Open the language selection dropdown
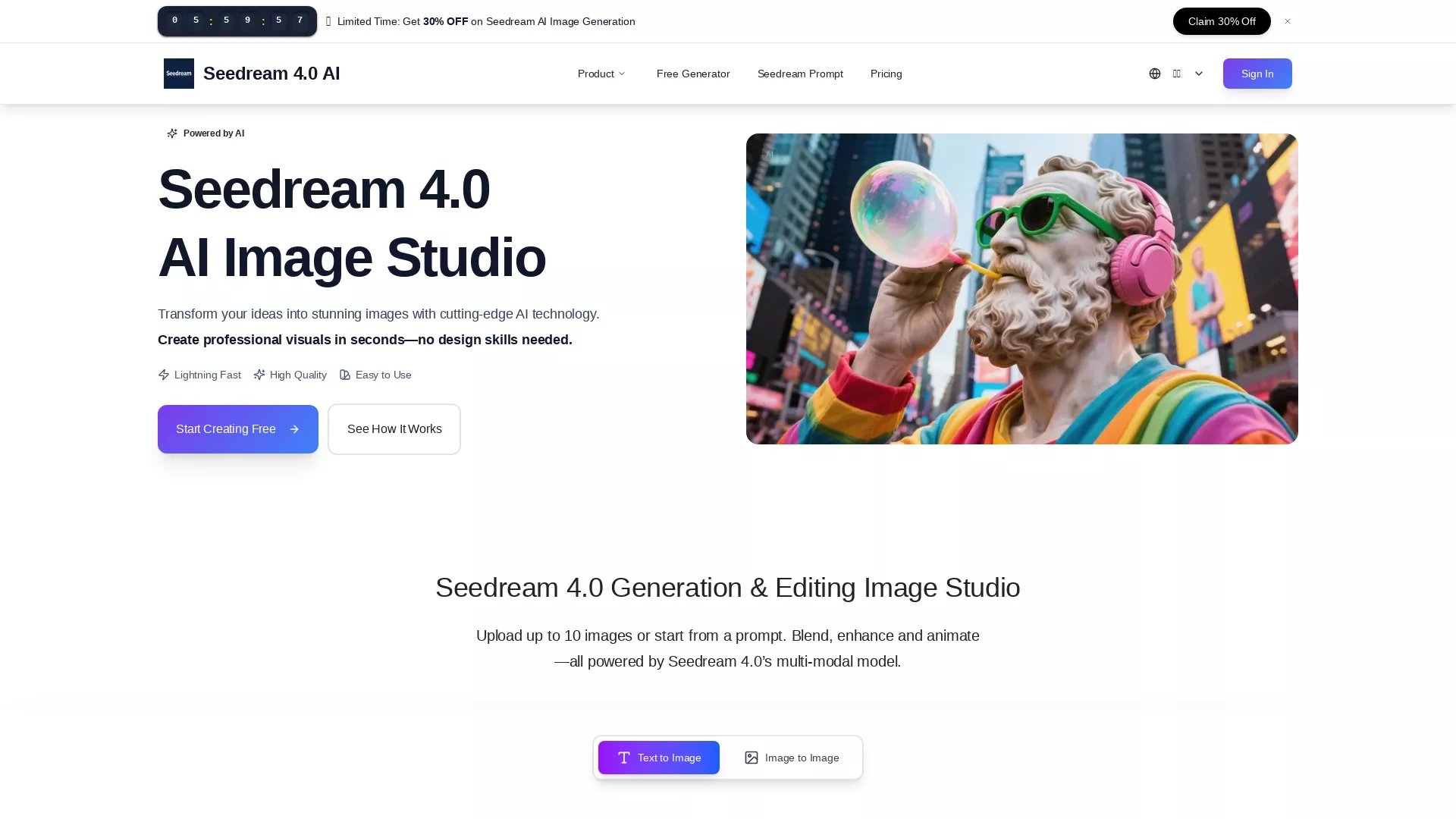This screenshot has height=819, width=1456. click(x=1176, y=74)
